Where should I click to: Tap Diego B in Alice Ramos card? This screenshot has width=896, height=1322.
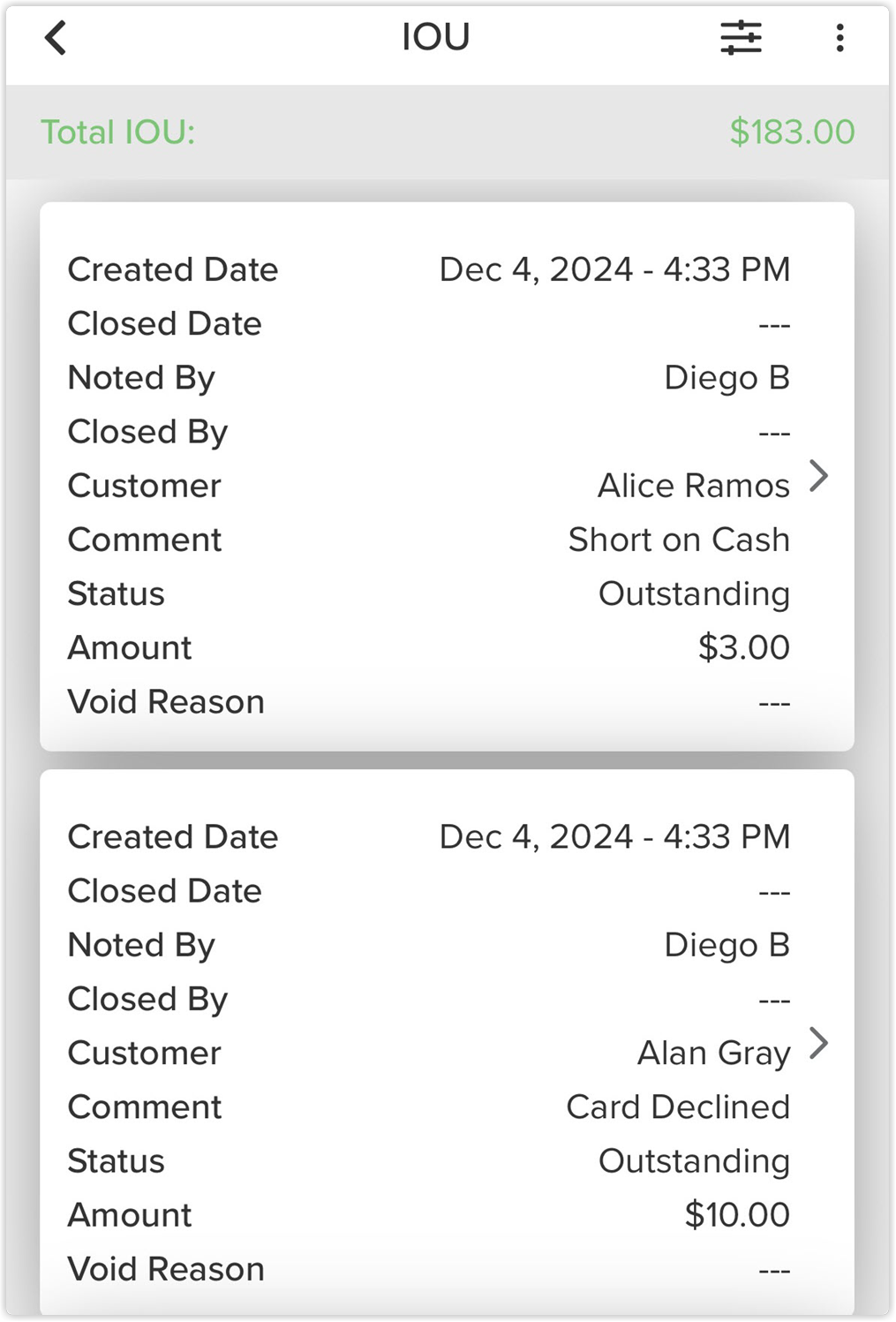[x=727, y=378]
